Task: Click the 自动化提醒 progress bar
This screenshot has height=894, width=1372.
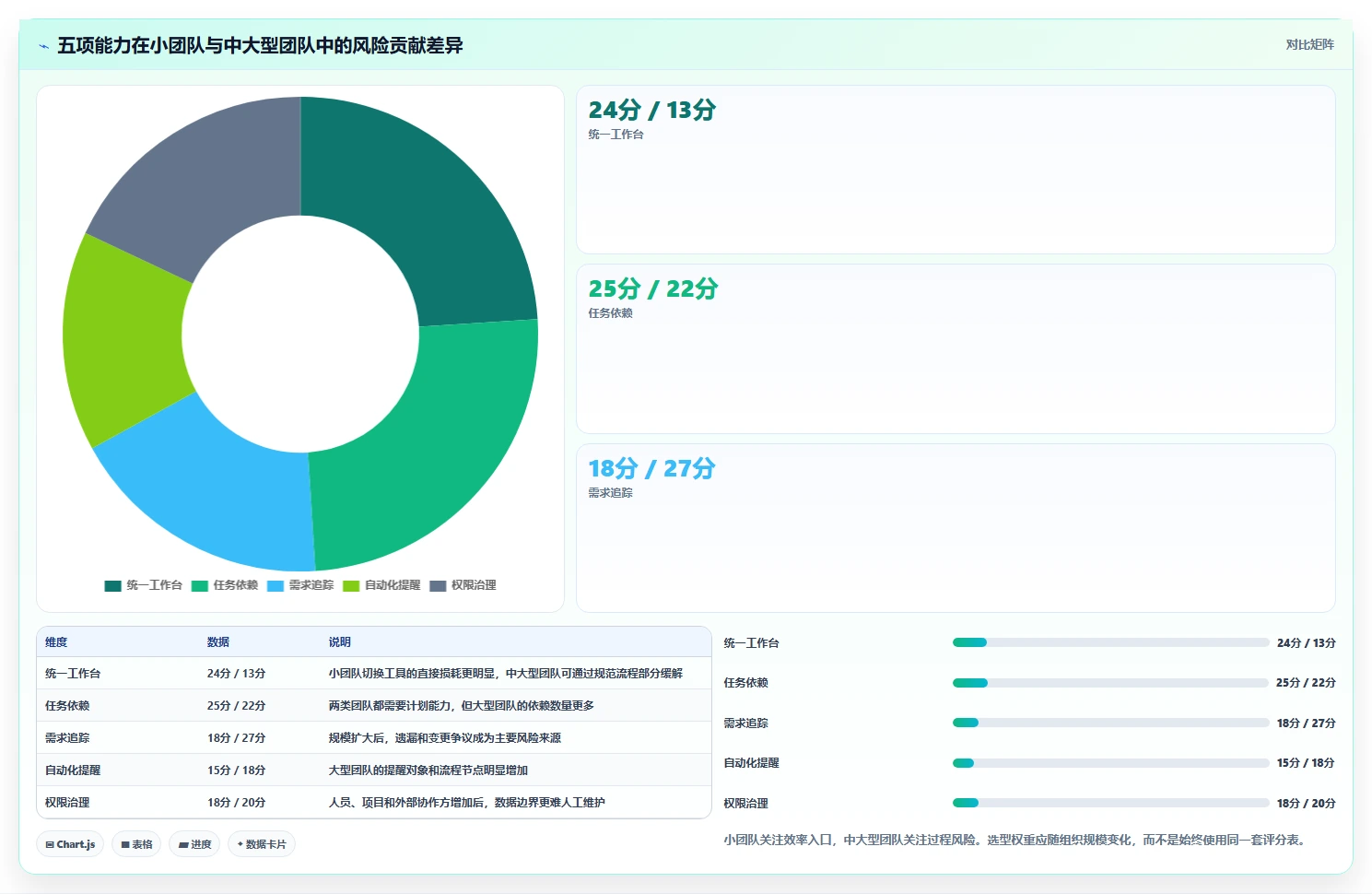Action: pos(1110,763)
